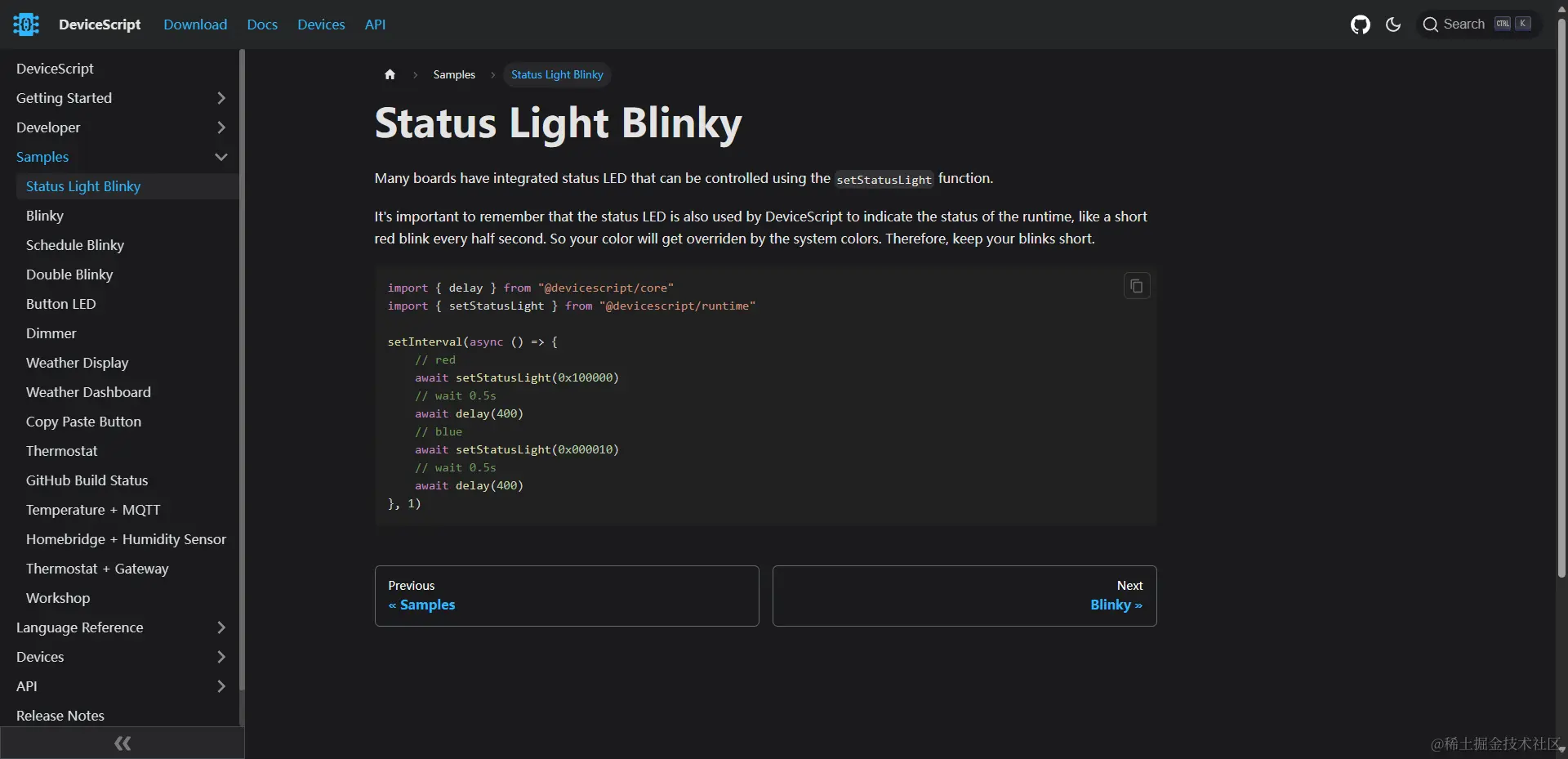Open Devices link in sidebar
The width and height of the screenshot is (1568, 759).
(40, 657)
